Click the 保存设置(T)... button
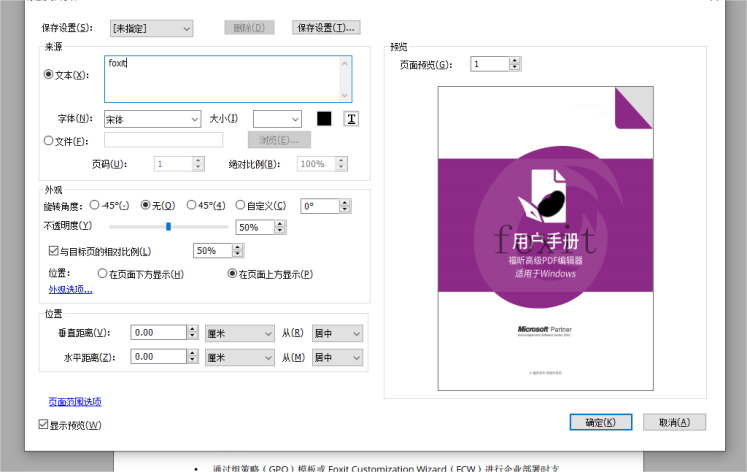The image size is (747, 472). 326,28
